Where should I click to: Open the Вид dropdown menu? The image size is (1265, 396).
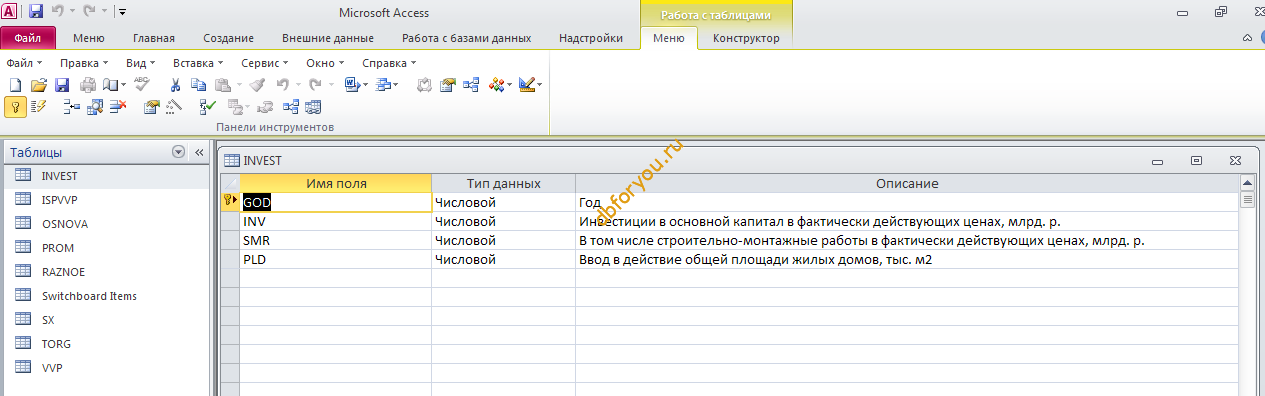pyautogui.click(x=141, y=62)
